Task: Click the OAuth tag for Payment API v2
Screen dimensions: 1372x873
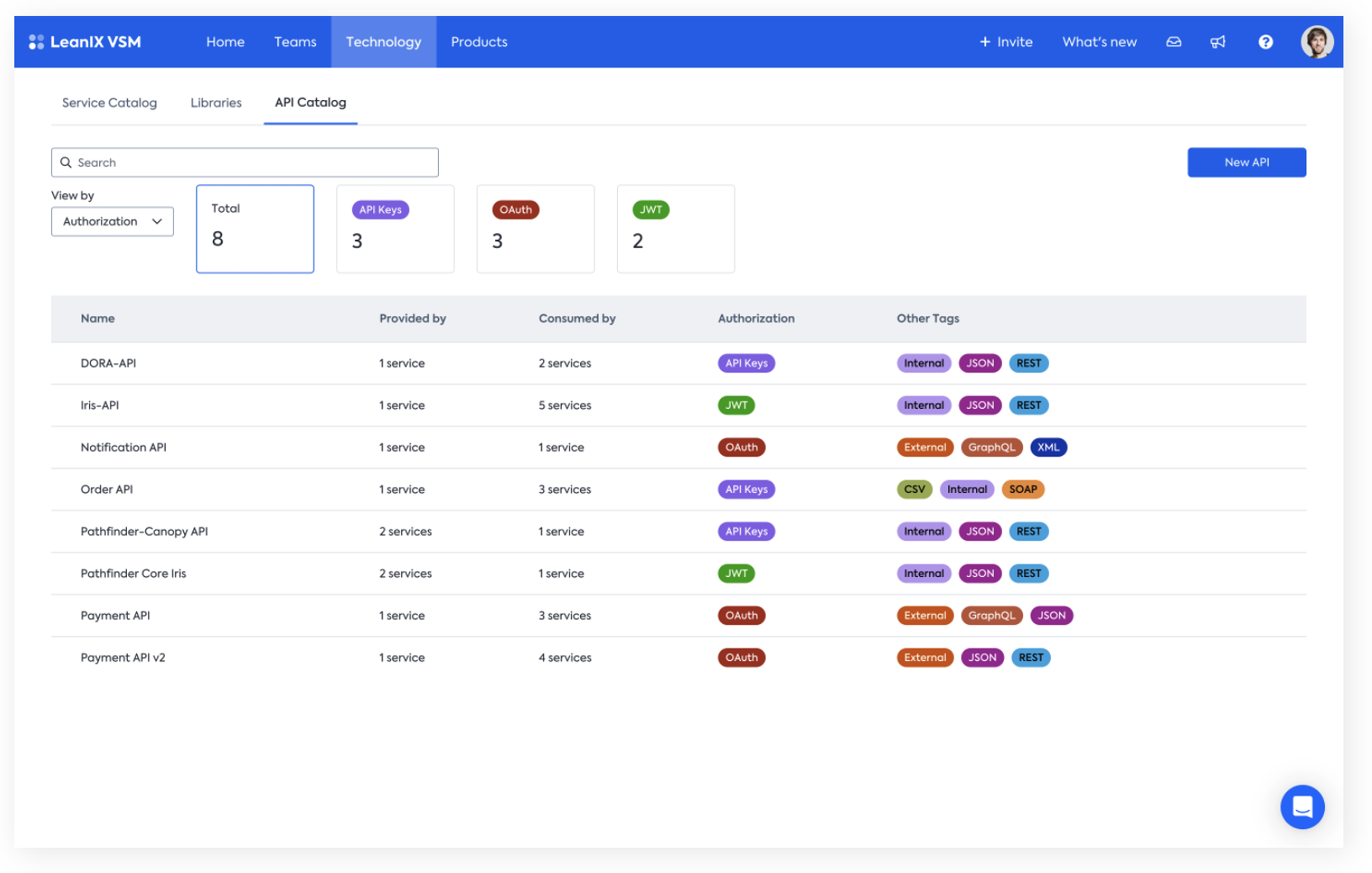Action: coord(741,658)
